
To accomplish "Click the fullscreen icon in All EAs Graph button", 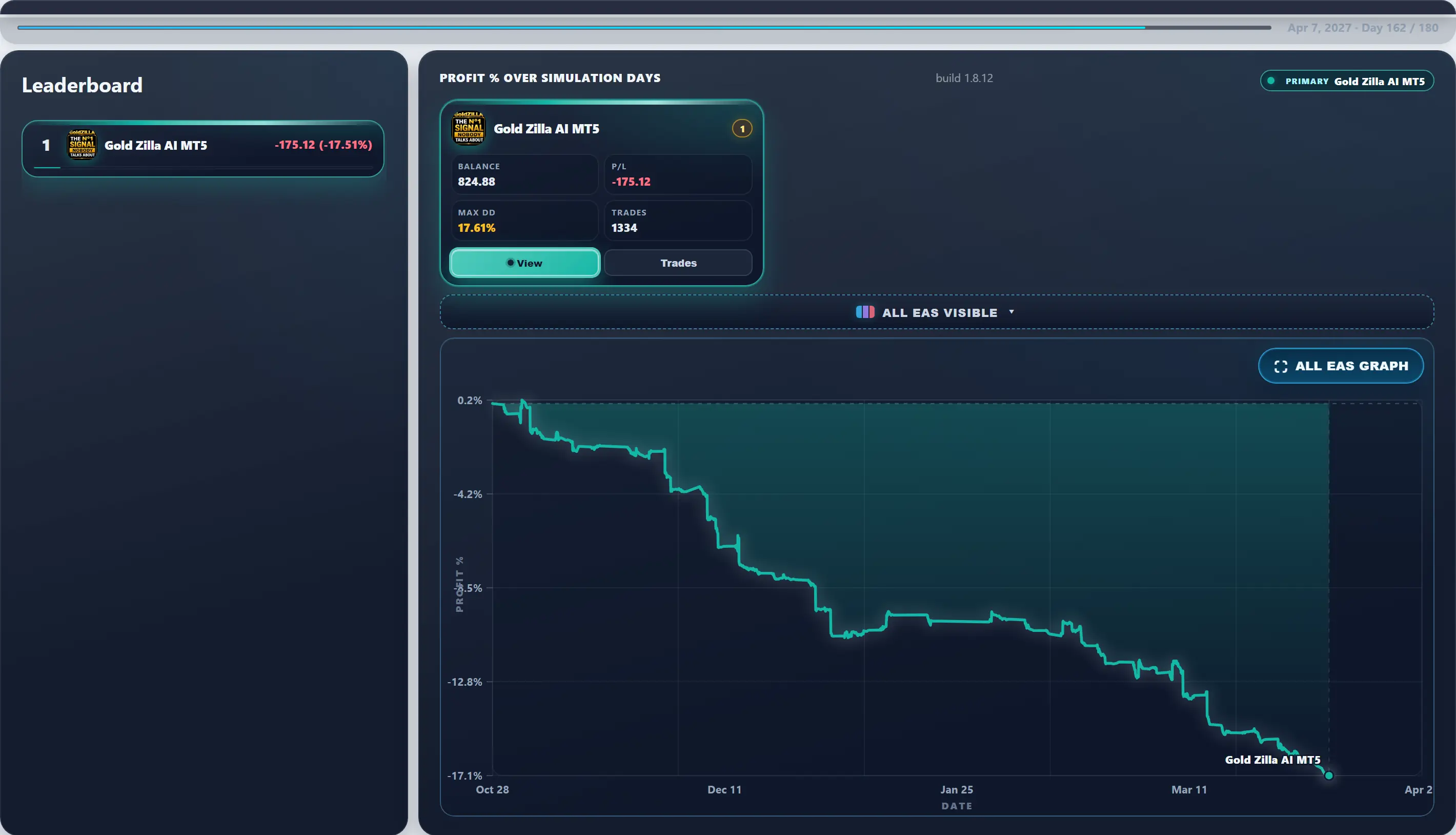I will point(1281,366).
